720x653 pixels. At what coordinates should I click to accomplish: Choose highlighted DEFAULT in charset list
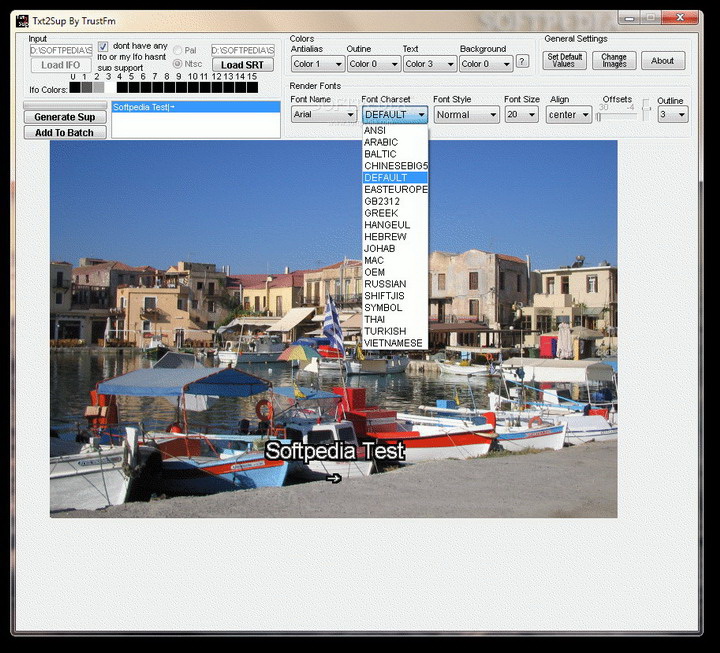(395, 178)
